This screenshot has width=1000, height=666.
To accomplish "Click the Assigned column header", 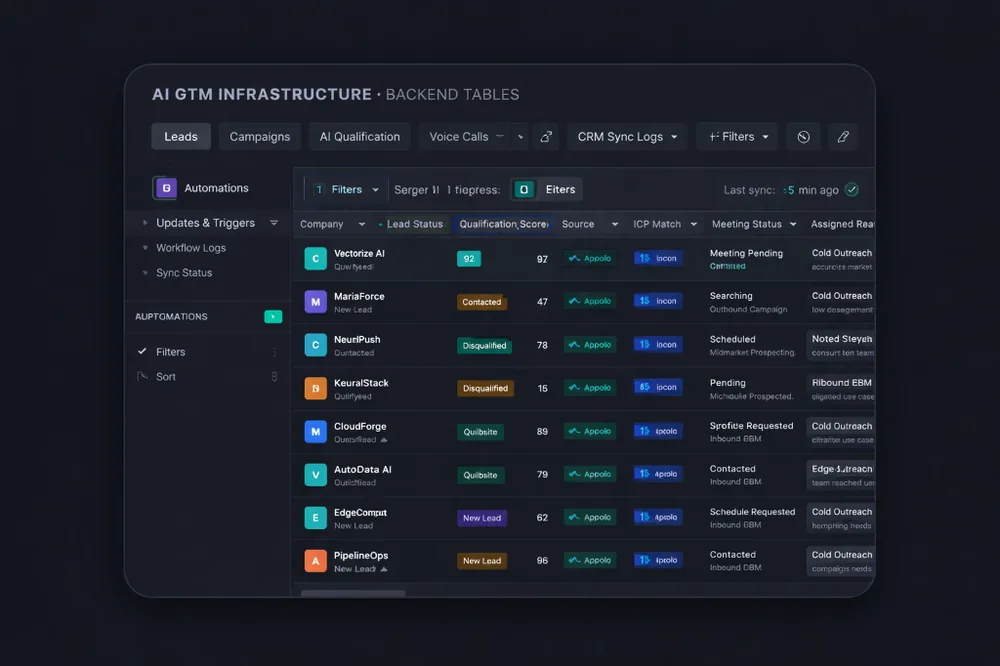I will pos(842,224).
